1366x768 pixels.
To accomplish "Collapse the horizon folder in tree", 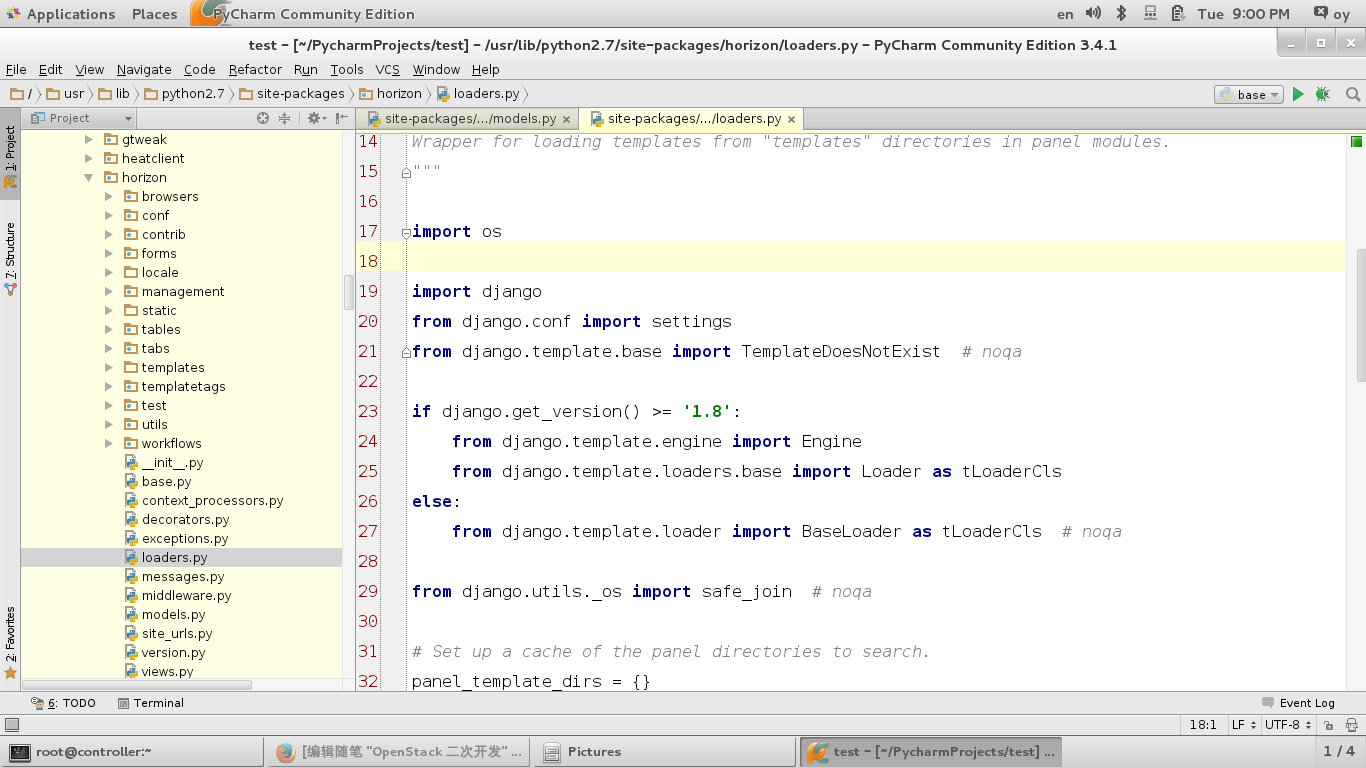I will click(89, 178).
